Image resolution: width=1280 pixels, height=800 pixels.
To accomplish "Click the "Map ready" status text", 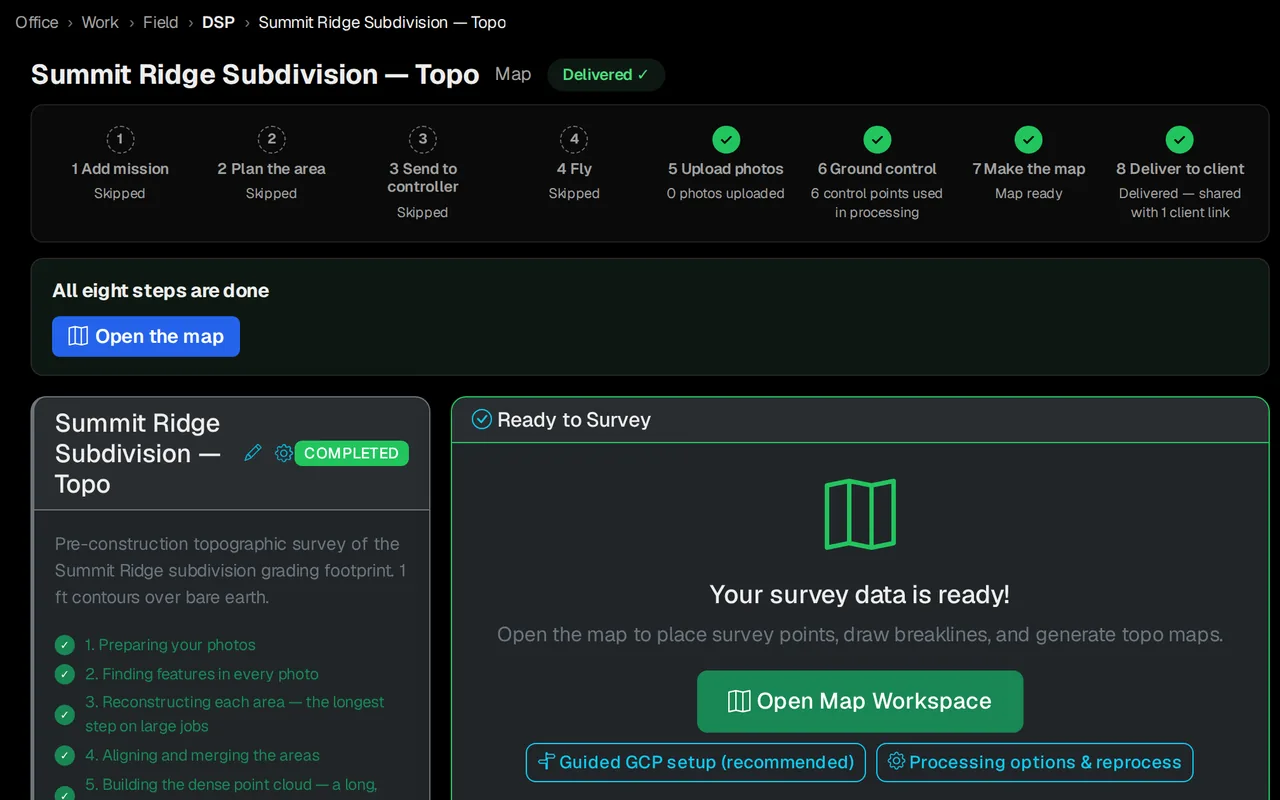I will pyautogui.click(x=1029, y=193).
